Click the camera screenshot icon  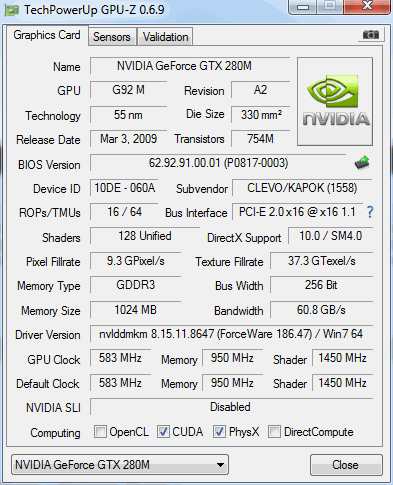371,34
